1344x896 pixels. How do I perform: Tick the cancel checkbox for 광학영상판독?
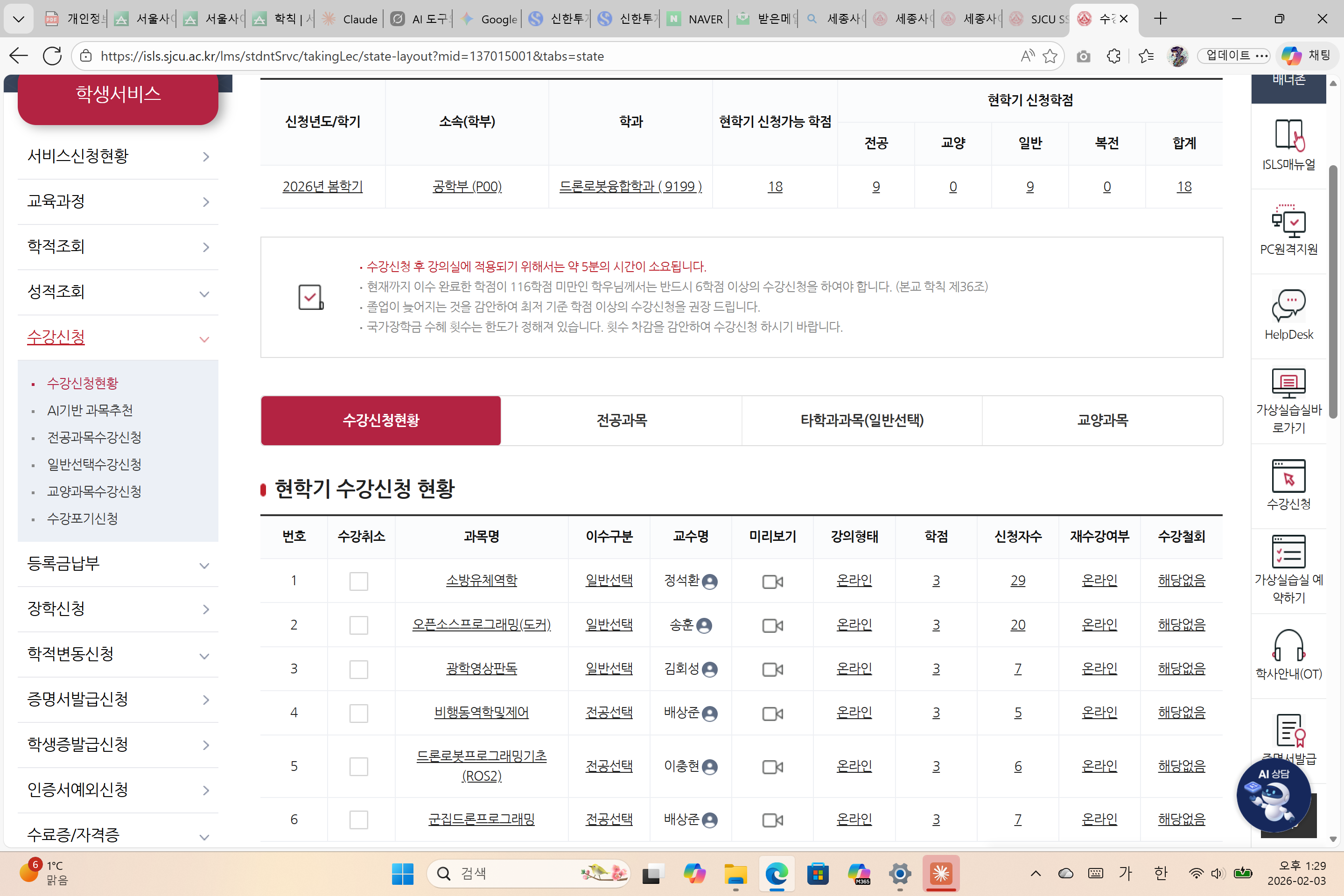click(x=358, y=669)
